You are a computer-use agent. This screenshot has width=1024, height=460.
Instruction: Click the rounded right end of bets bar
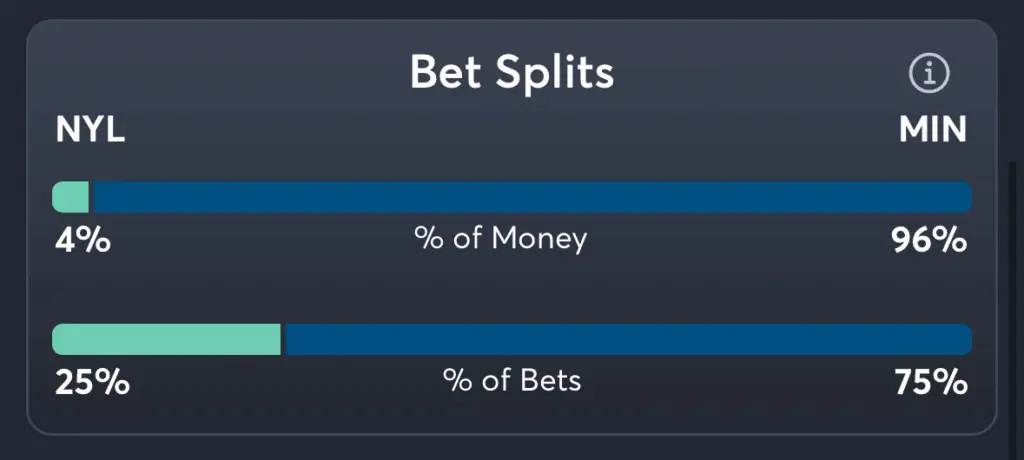pyautogui.click(x=965, y=340)
